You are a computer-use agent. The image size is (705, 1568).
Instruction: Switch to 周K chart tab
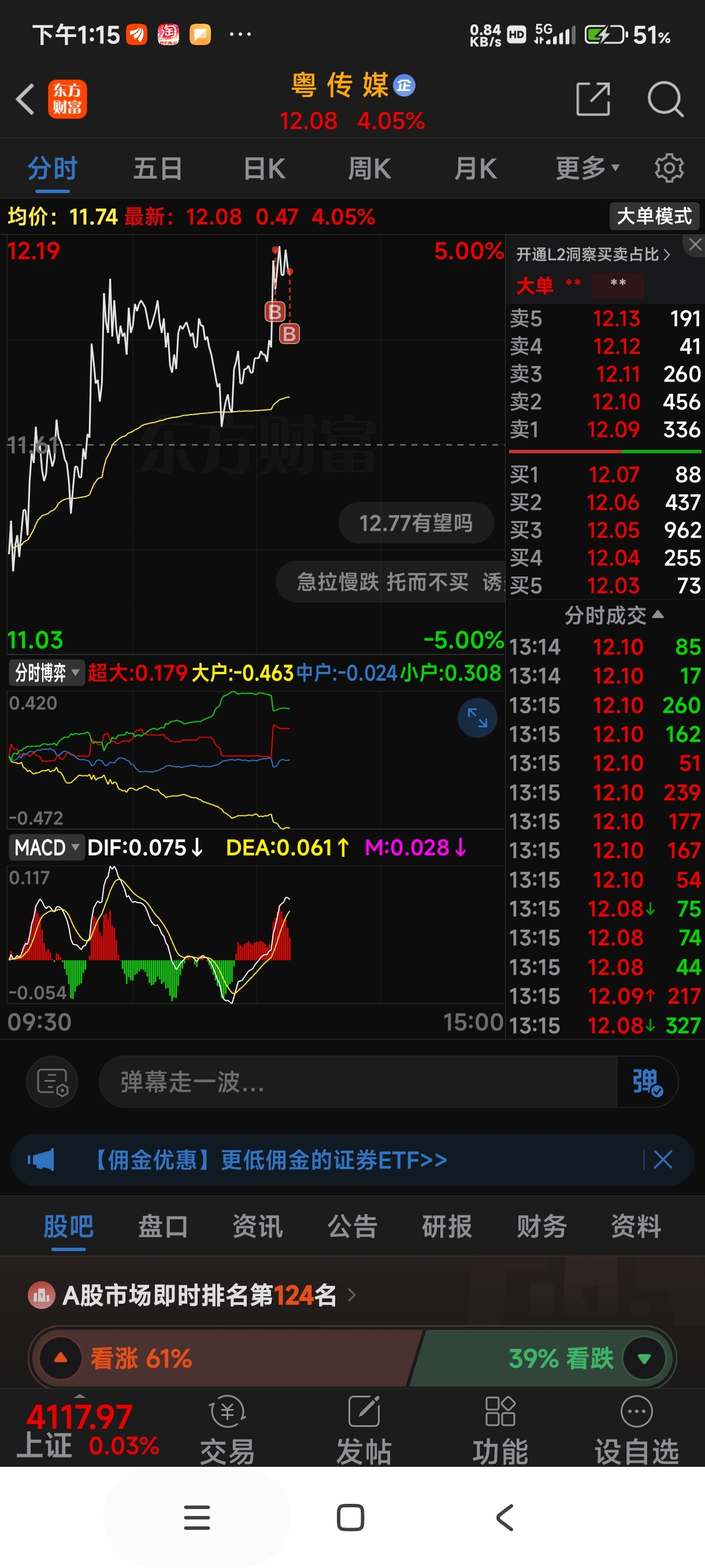coord(370,168)
